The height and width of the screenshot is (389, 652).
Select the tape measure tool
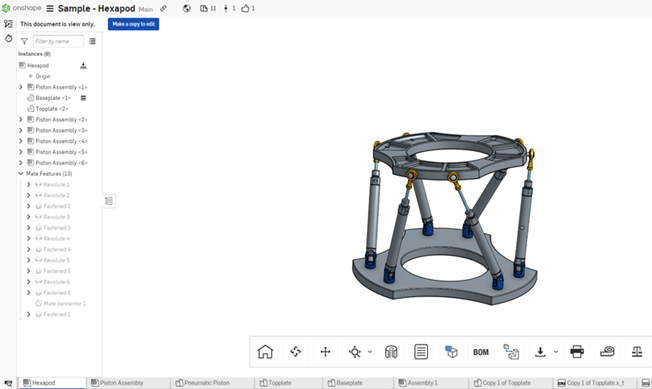pyautogui.click(x=607, y=352)
